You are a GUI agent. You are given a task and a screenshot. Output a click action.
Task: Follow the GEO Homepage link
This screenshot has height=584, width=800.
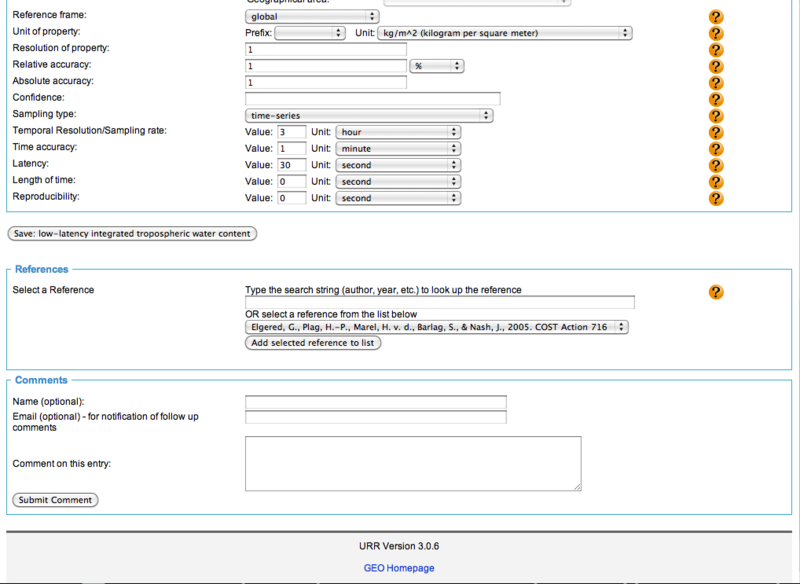click(x=399, y=568)
